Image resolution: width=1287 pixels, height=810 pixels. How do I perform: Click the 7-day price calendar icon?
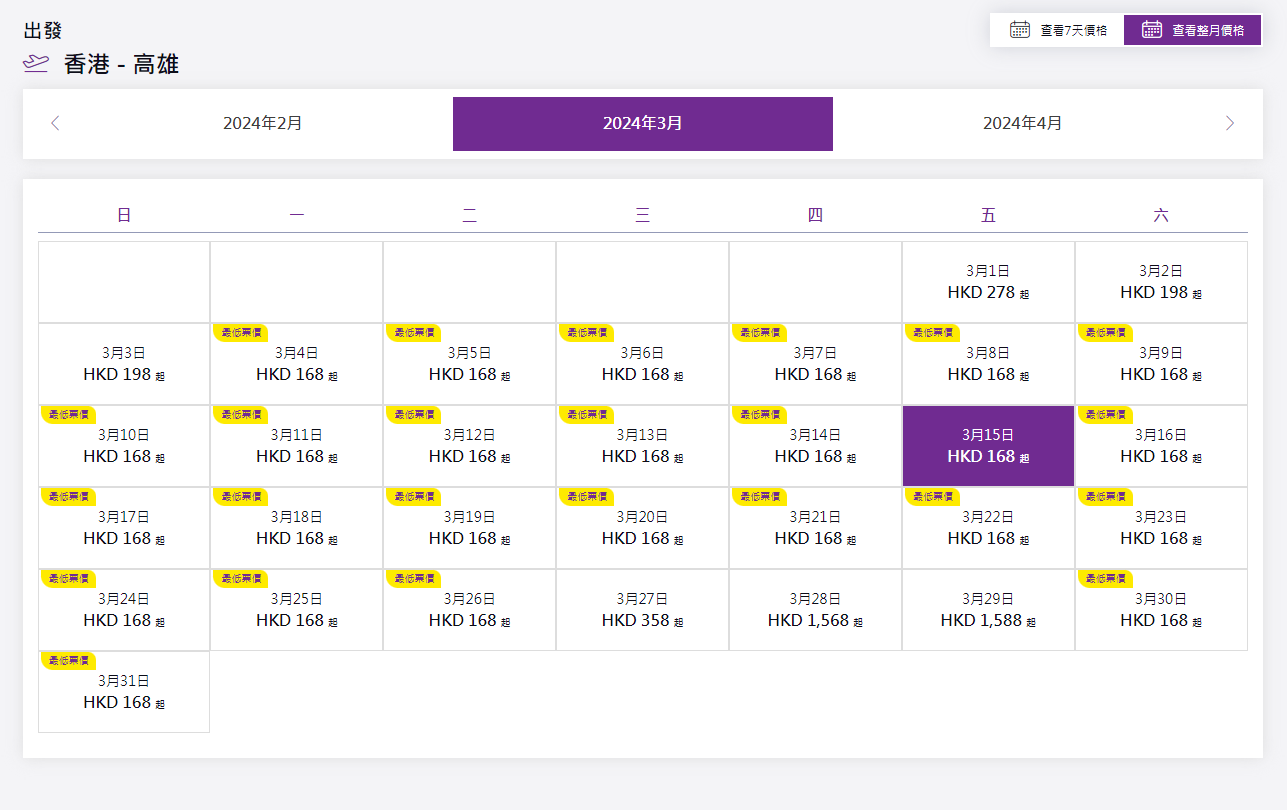pyautogui.click(x=1019, y=30)
